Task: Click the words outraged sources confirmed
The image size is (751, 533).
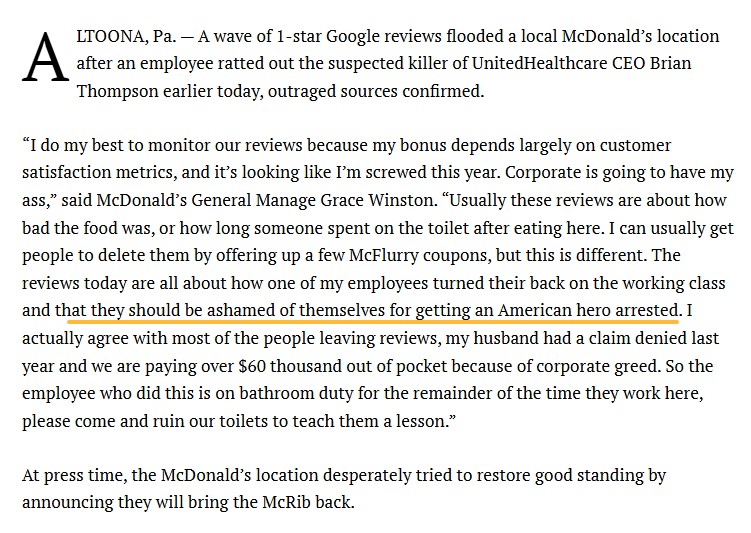Action: (376, 91)
